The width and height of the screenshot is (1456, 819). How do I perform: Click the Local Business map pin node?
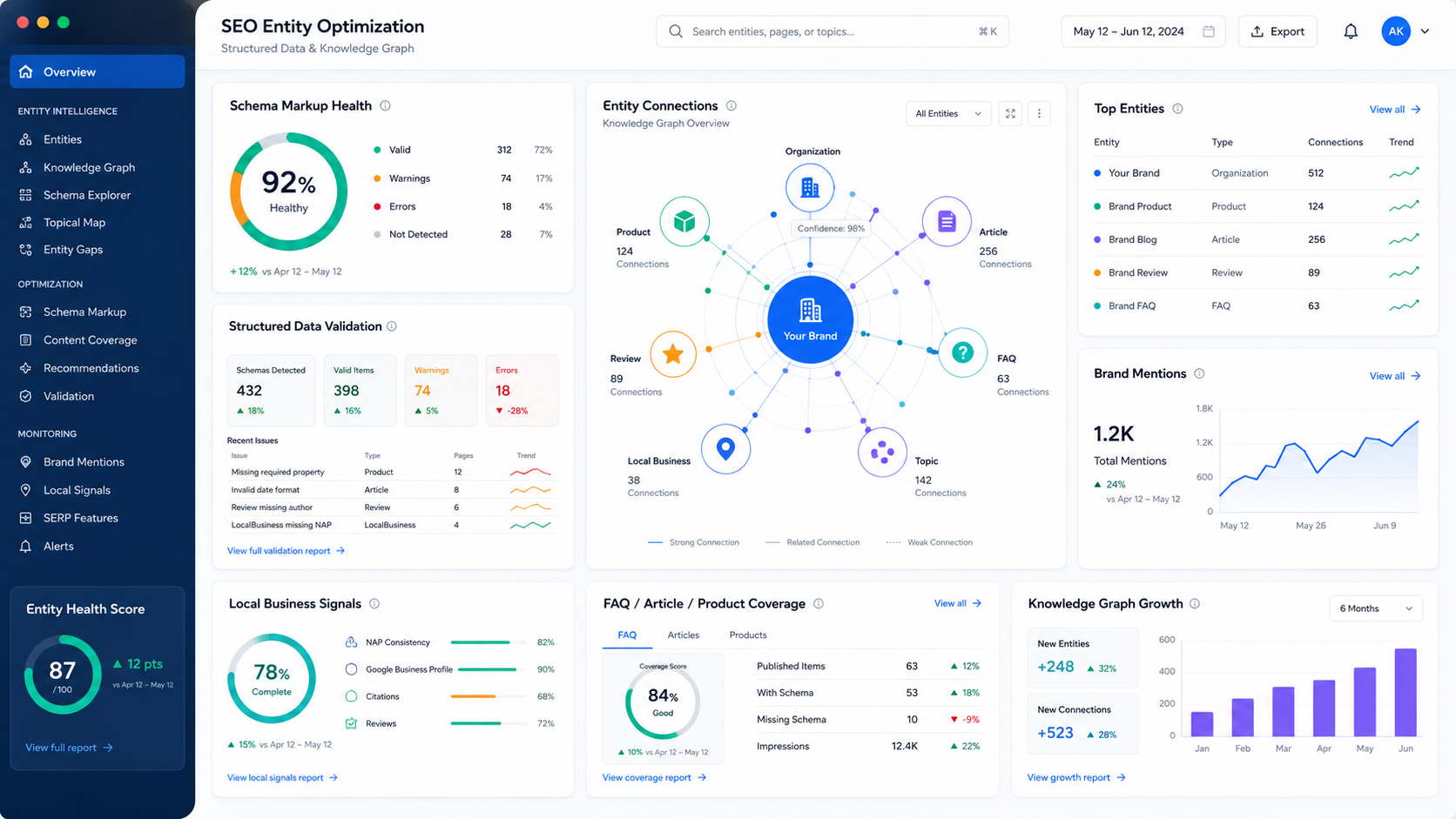click(725, 449)
